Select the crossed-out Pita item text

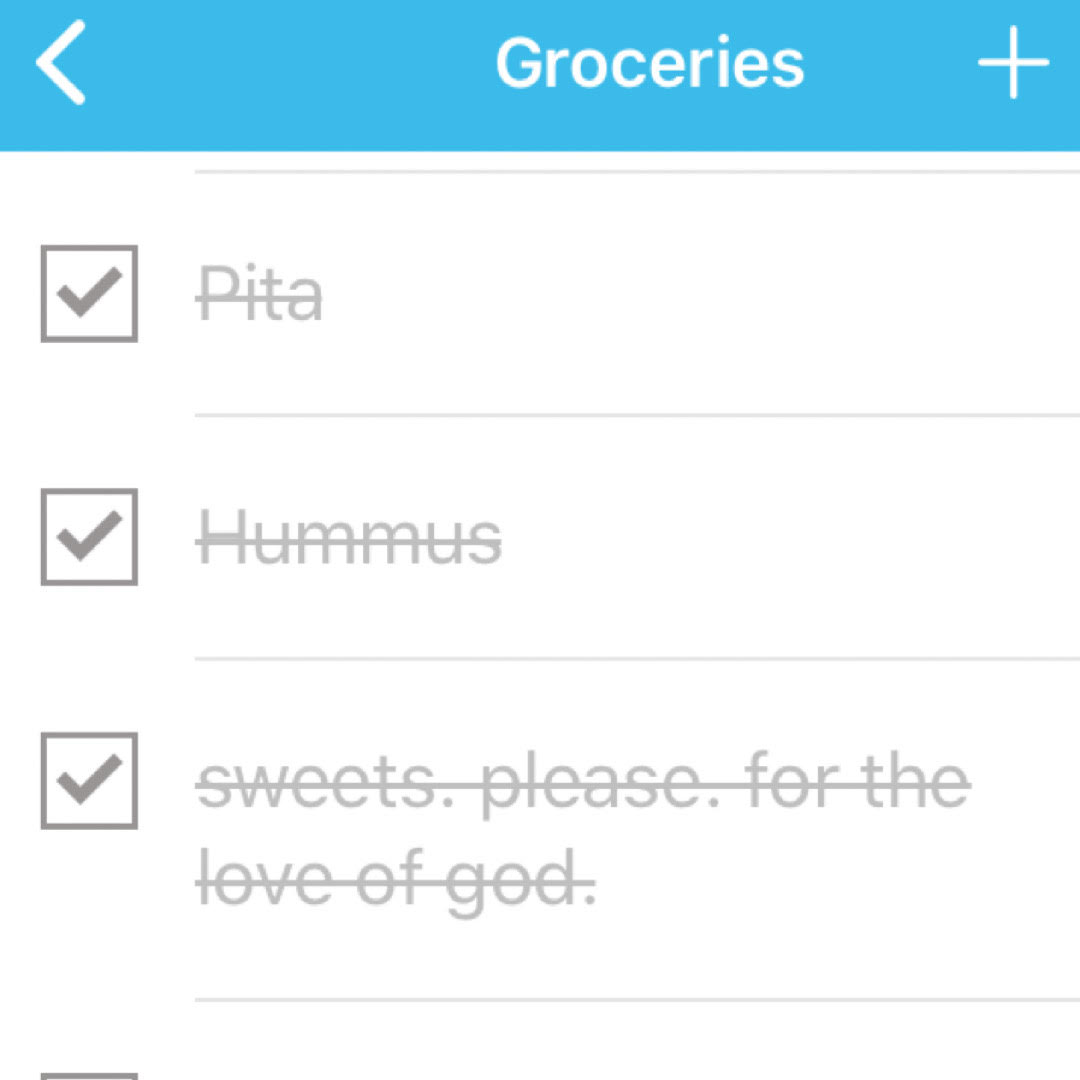coord(260,294)
